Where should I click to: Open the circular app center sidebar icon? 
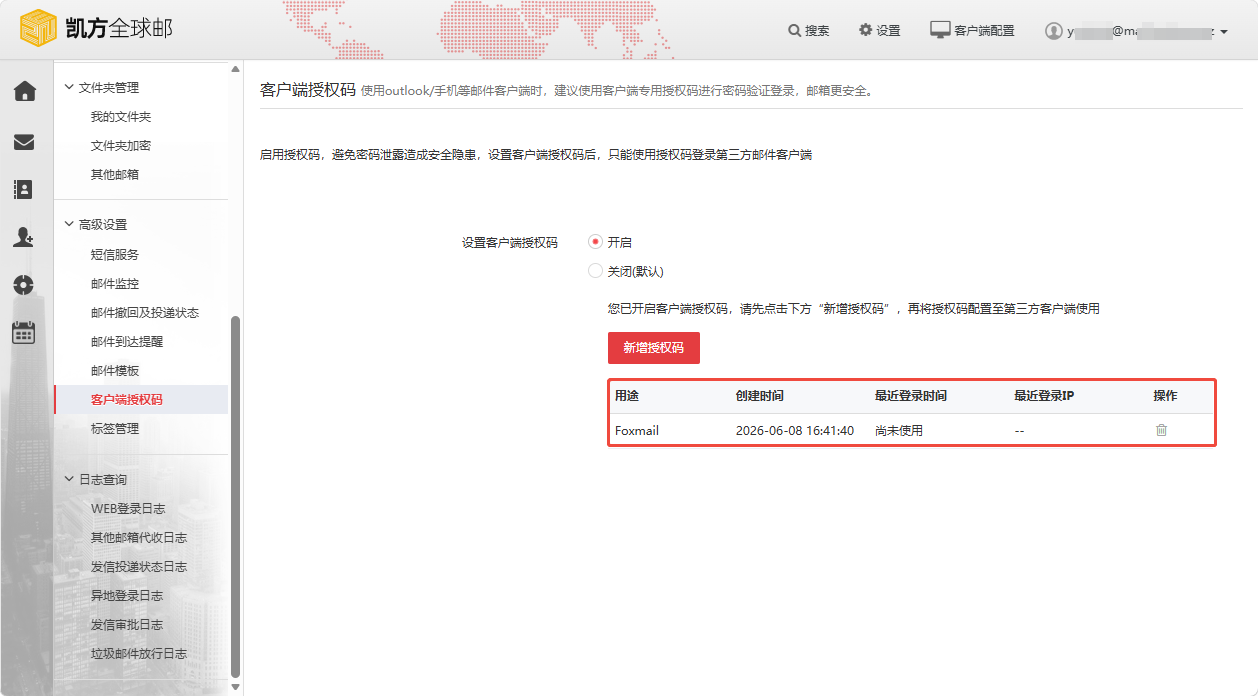coord(24,284)
